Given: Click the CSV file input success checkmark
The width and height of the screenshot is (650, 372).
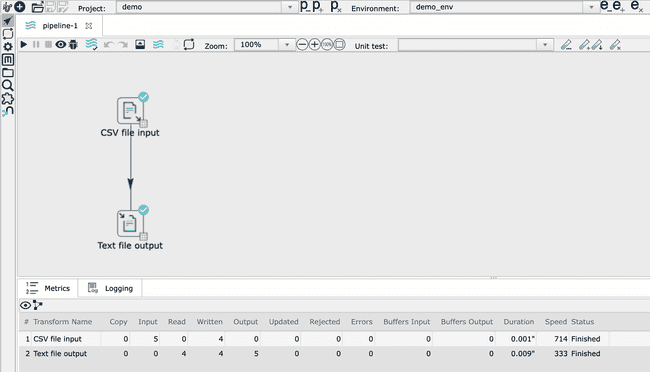Looking at the screenshot, I should [143, 97].
